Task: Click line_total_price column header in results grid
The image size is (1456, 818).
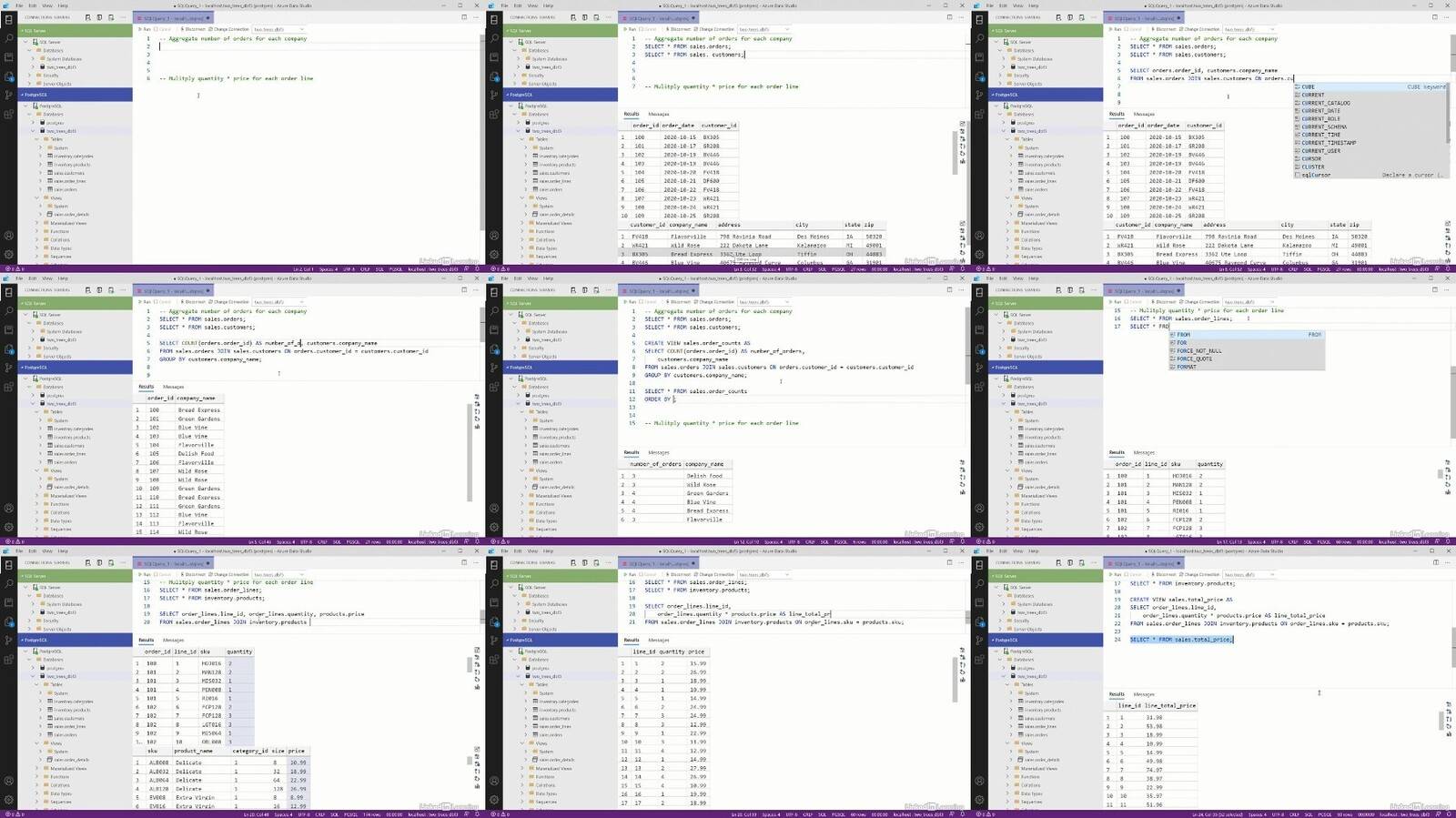Action: 1170,705
